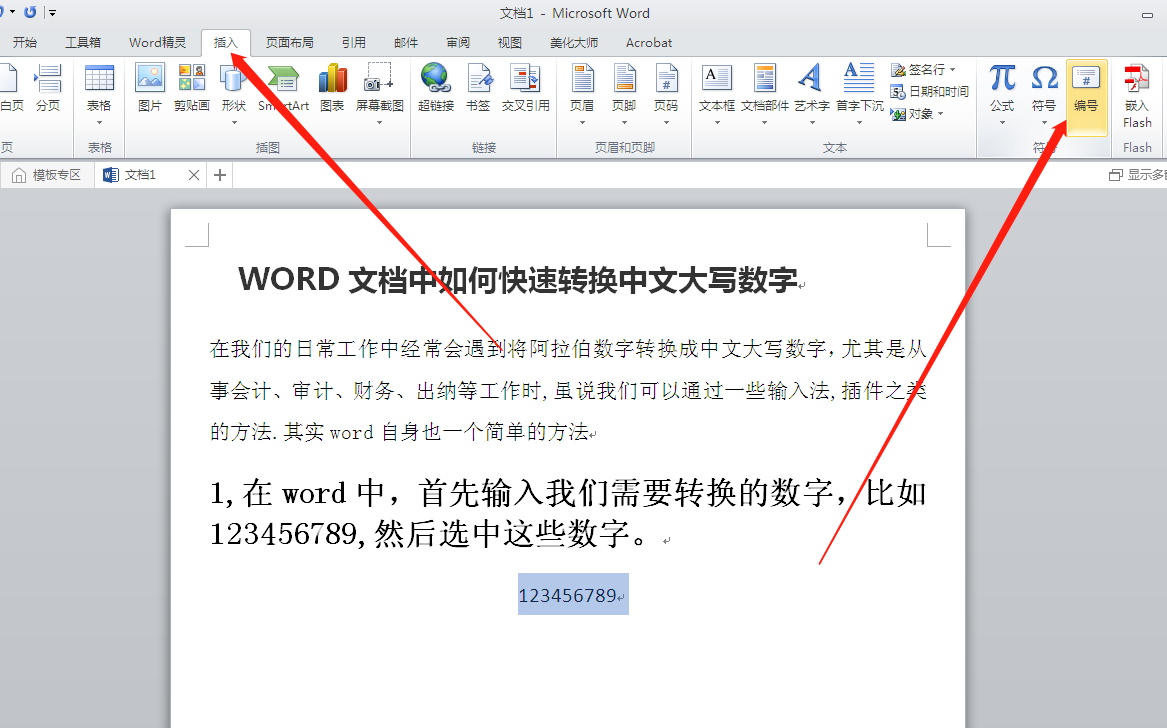
Task: Insert a chart with 图表
Action: pos(332,89)
